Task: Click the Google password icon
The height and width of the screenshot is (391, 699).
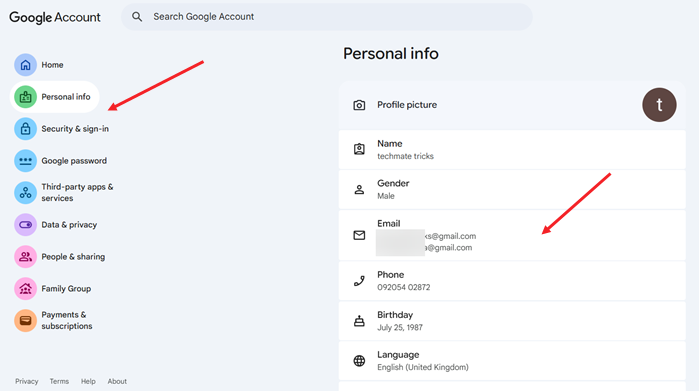Action: tap(25, 161)
